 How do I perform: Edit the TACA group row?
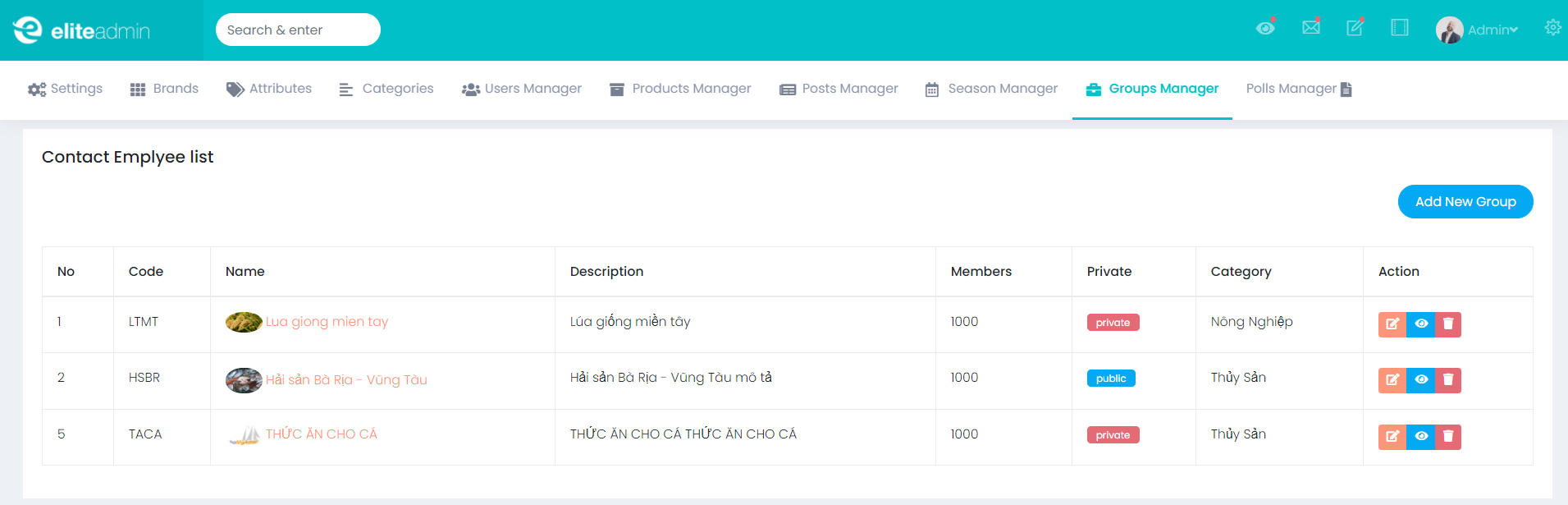click(x=1392, y=437)
